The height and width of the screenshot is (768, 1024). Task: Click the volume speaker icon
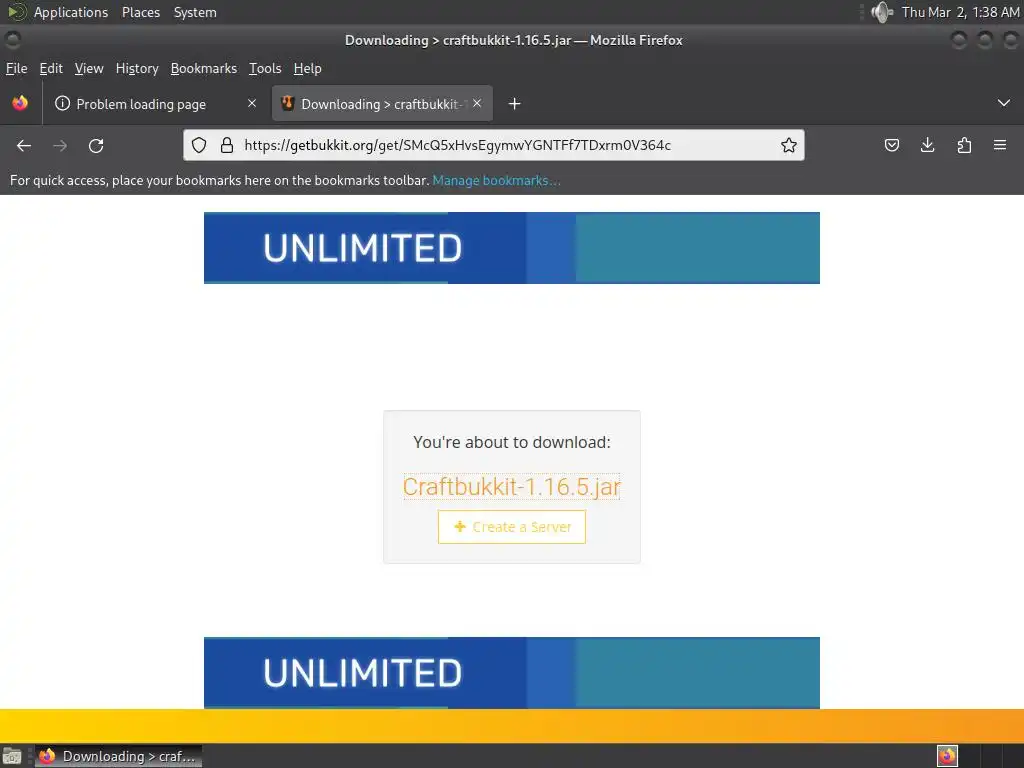882,12
